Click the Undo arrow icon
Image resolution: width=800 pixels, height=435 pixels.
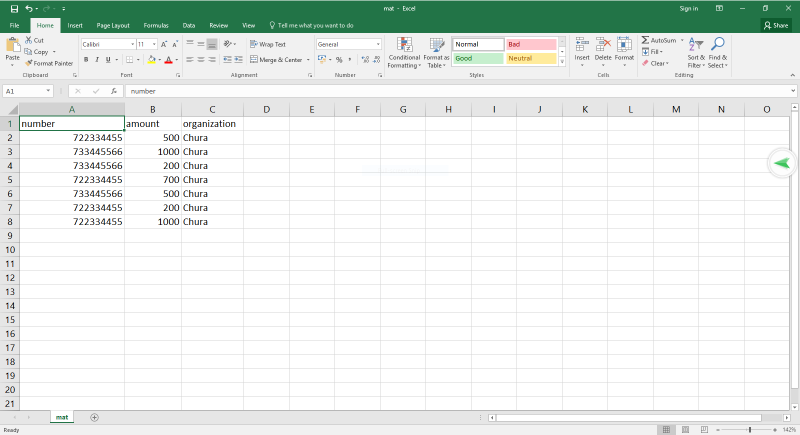pyautogui.click(x=29, y=9)
